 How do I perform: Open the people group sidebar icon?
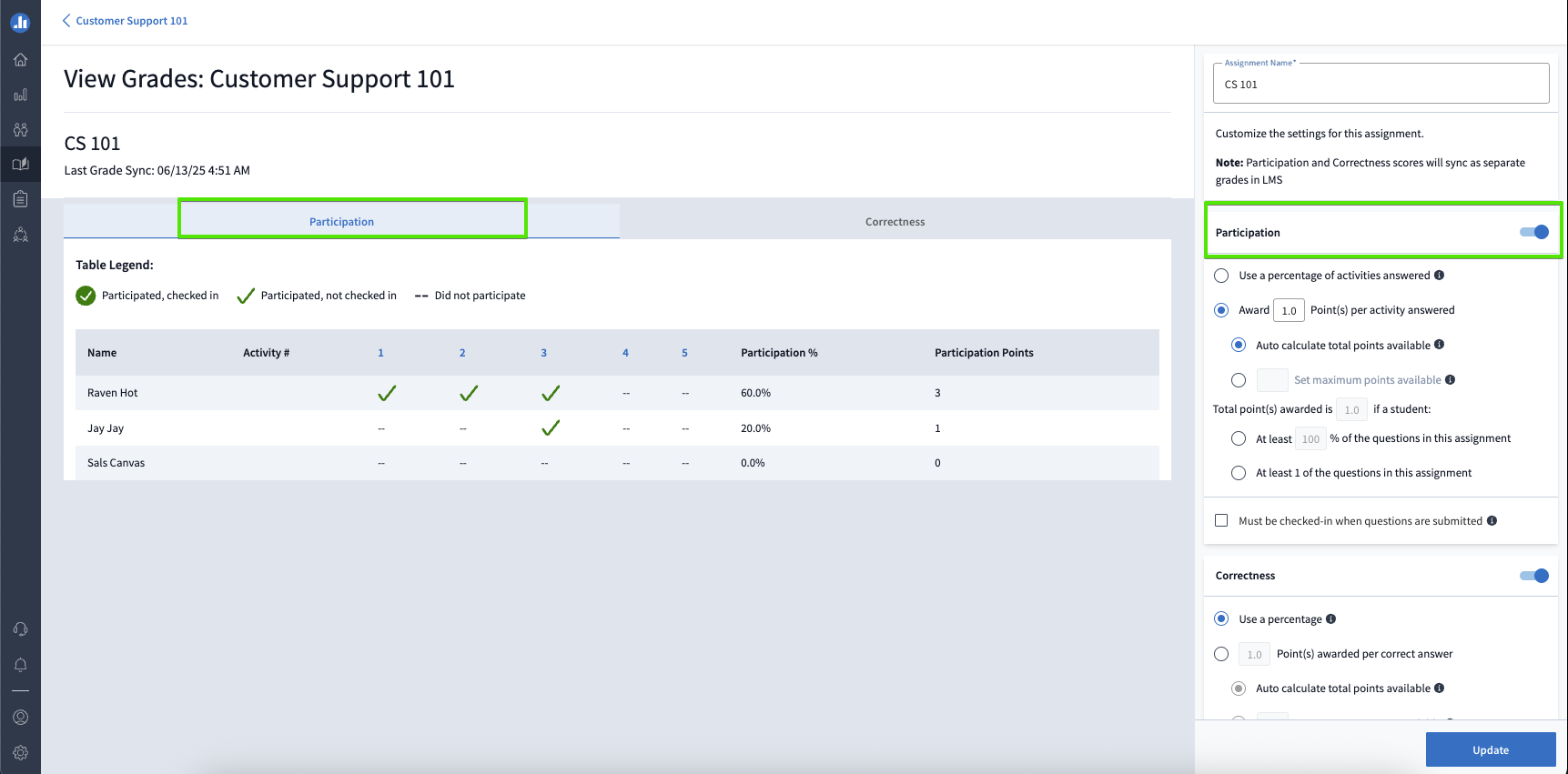click(x=20, y=129)
